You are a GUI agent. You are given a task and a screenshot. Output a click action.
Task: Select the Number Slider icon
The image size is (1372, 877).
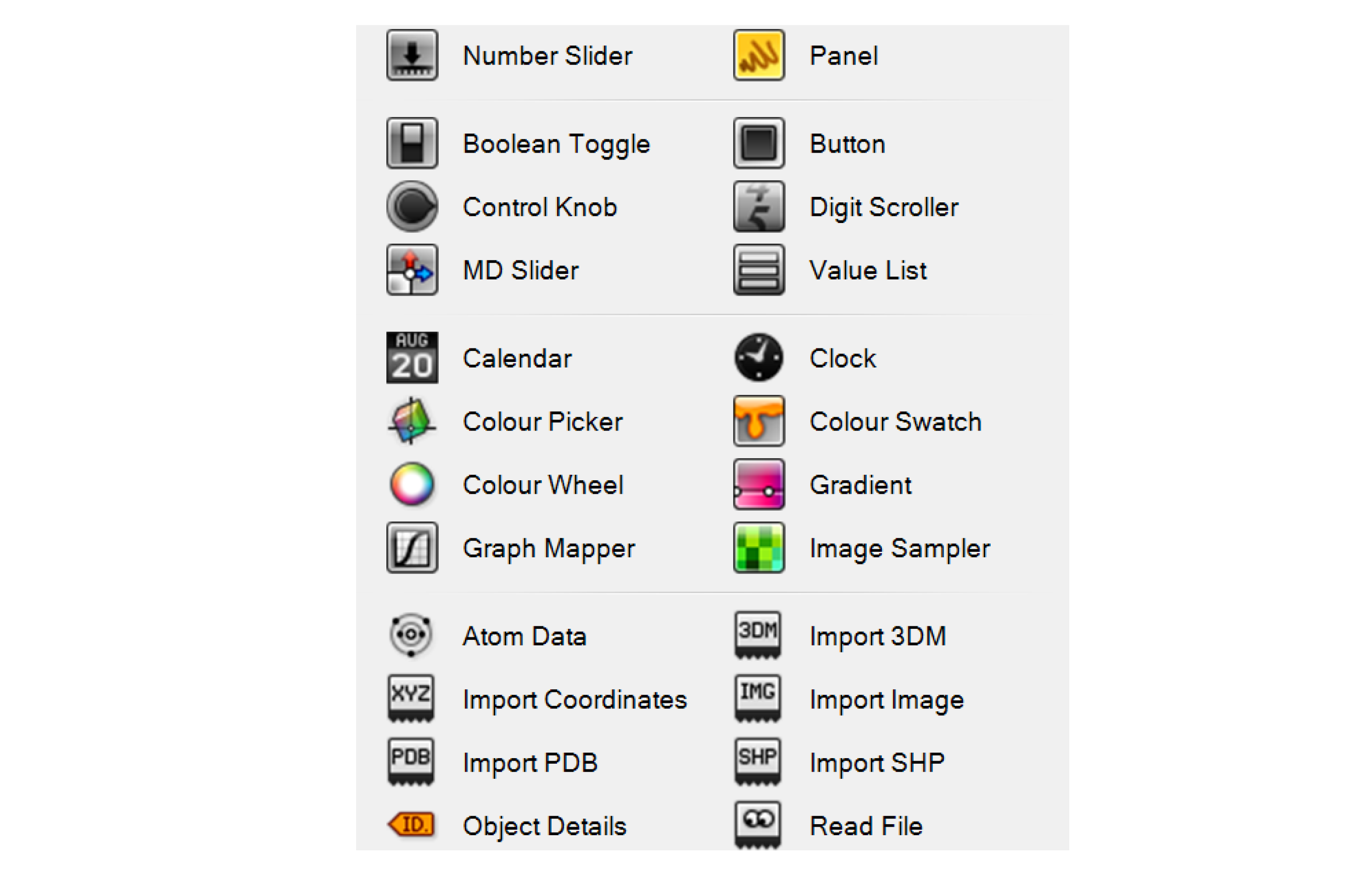412,55
